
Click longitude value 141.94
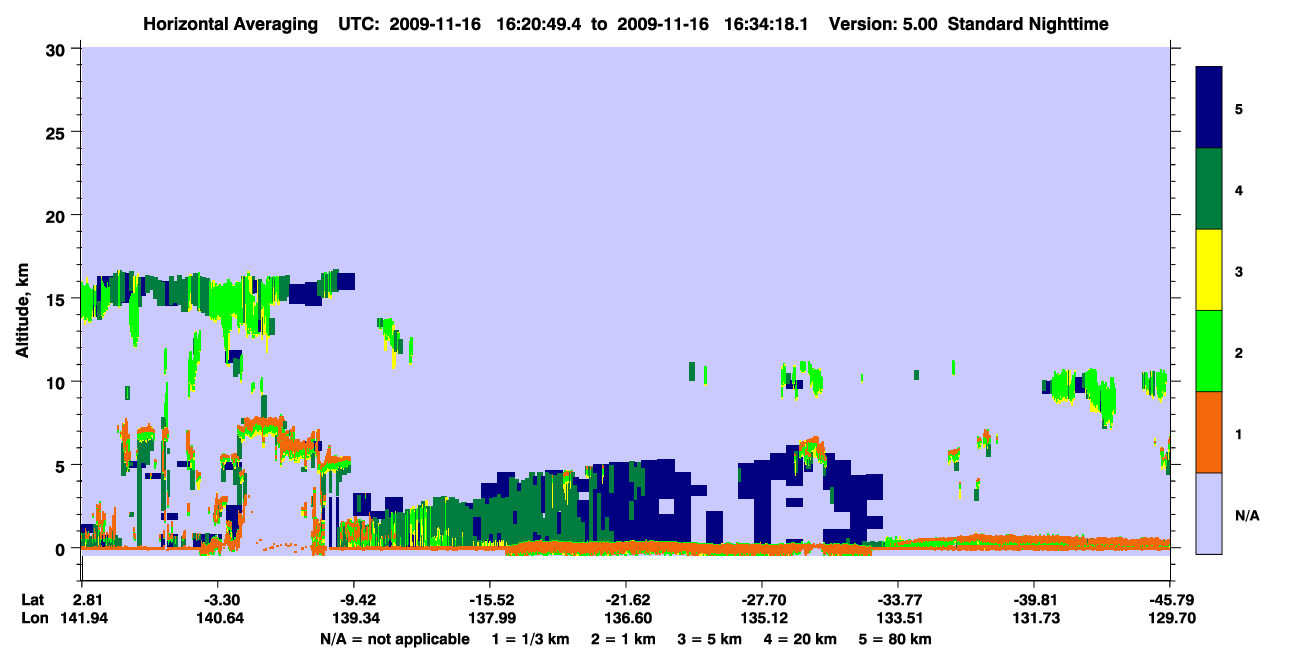click(x=82, y=618)
